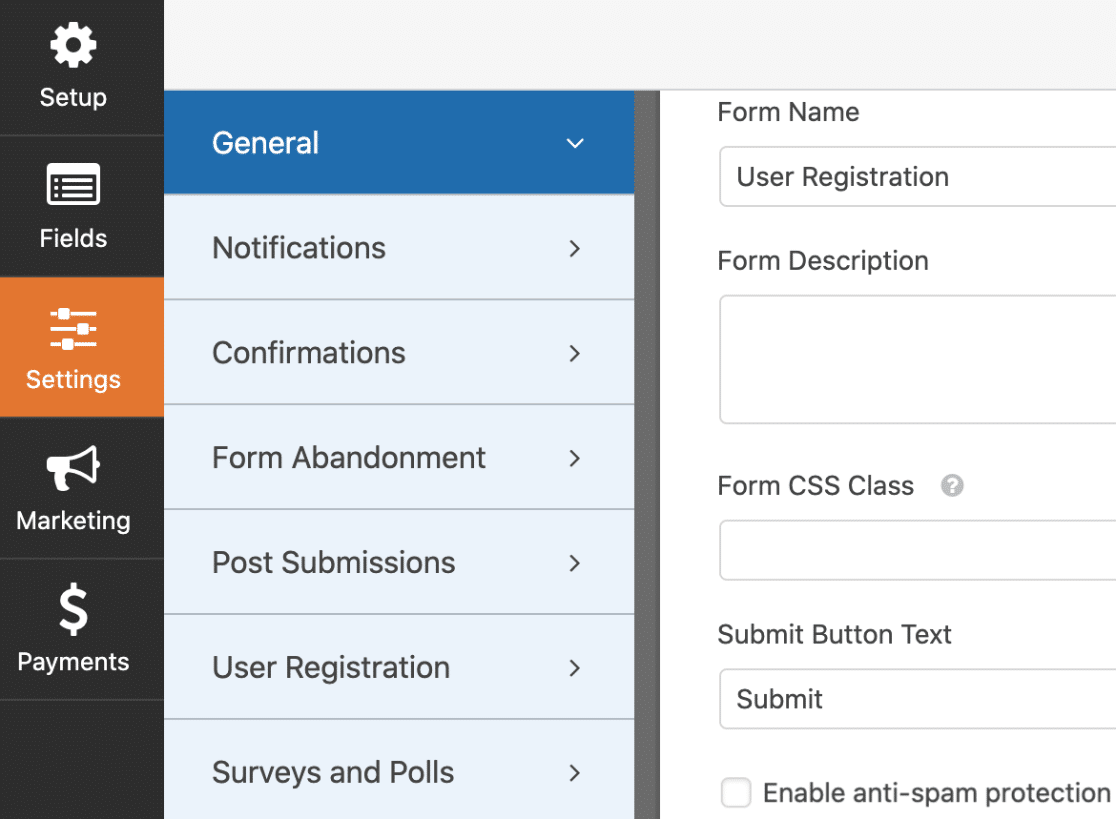The image size is (1116, 819).
Task: Click the Settings label in sidebar
Action: click(73, 379)
